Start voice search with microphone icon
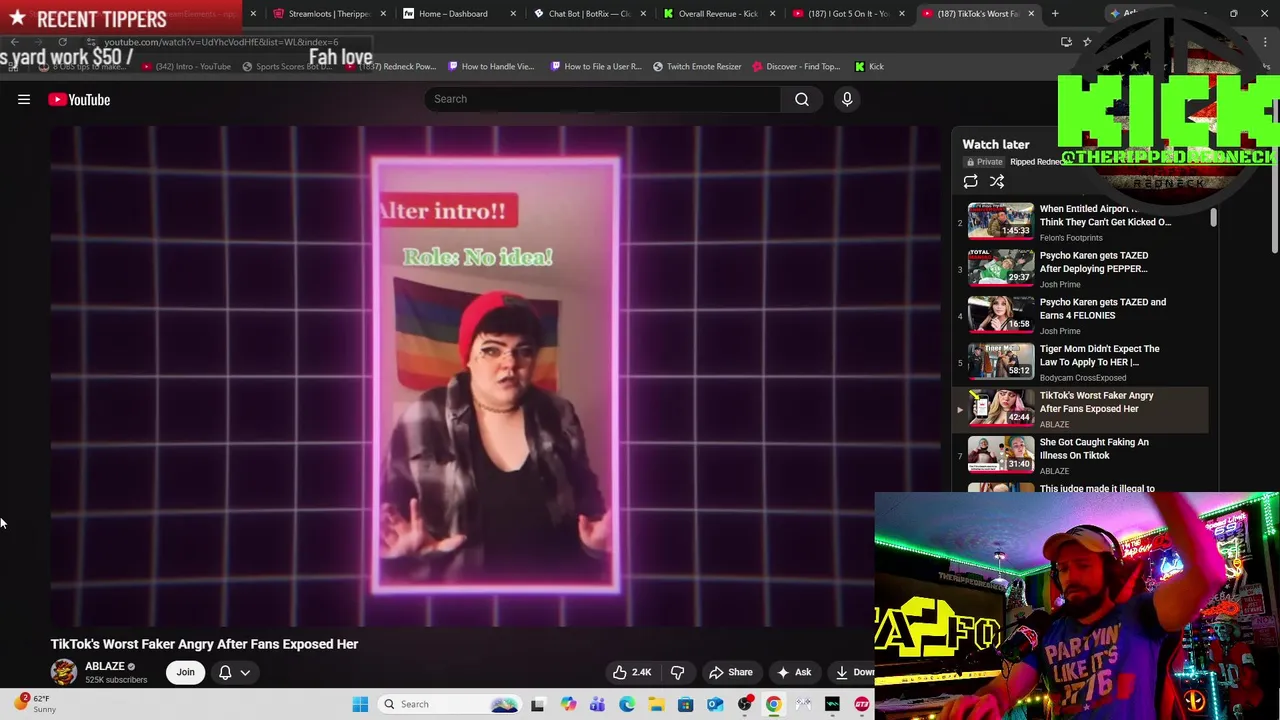Screen dimensions: 1280x720 click(847, 99)
